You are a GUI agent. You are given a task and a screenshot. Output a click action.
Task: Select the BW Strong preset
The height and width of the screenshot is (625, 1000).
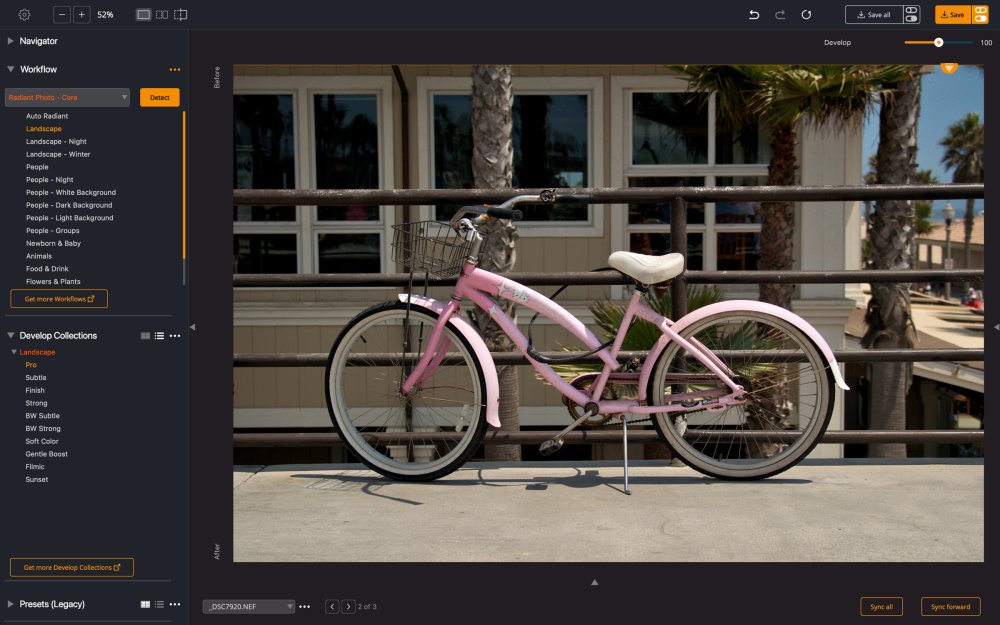point(43,429)
